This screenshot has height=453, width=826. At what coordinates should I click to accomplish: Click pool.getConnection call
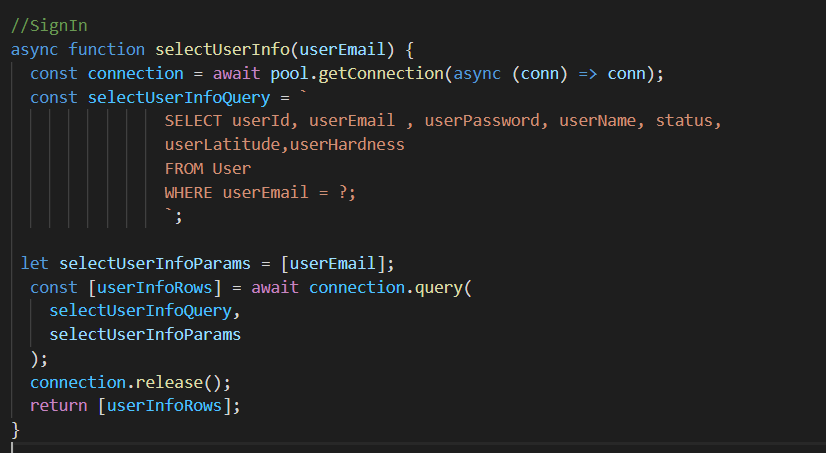click(x=357, y=74)
